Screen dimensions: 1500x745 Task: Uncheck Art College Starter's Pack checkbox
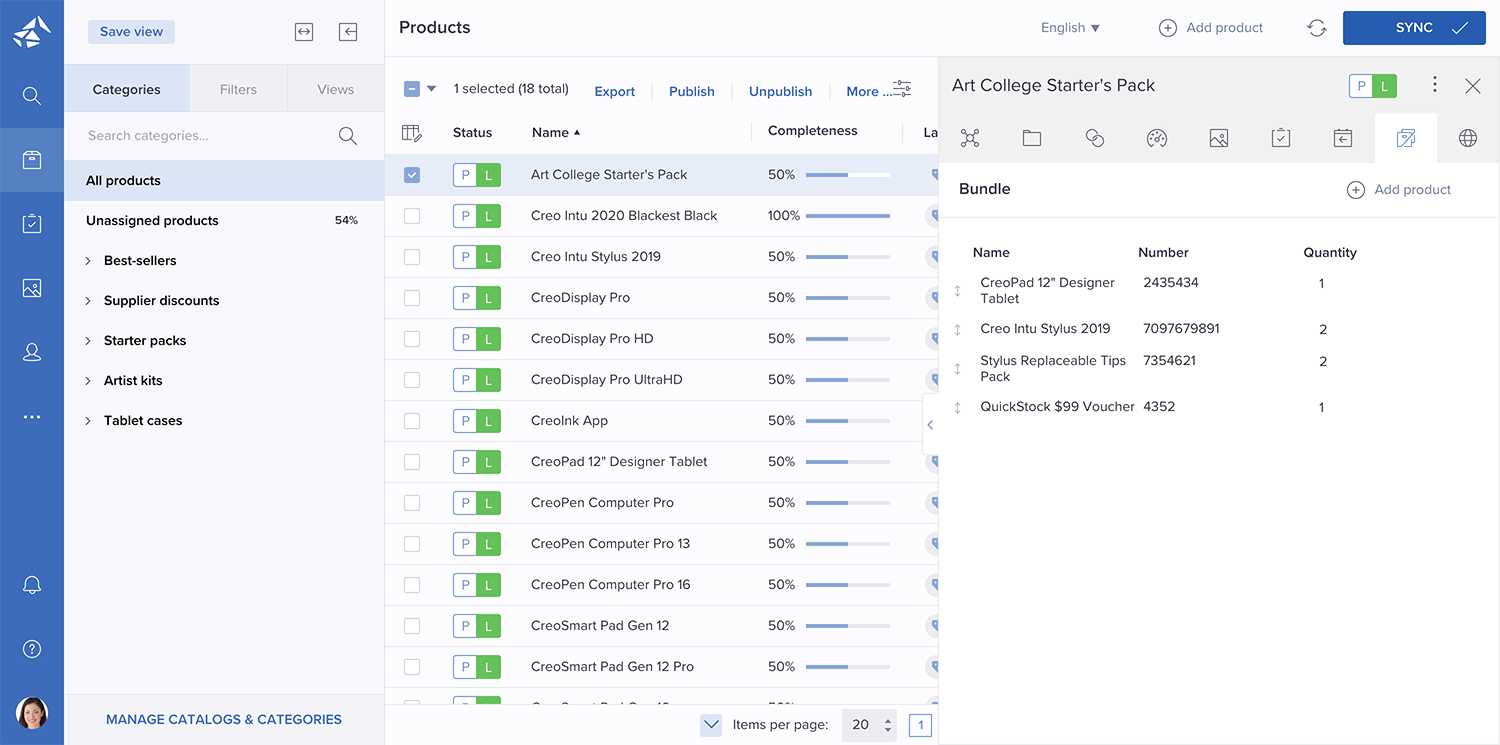[412, 175]
